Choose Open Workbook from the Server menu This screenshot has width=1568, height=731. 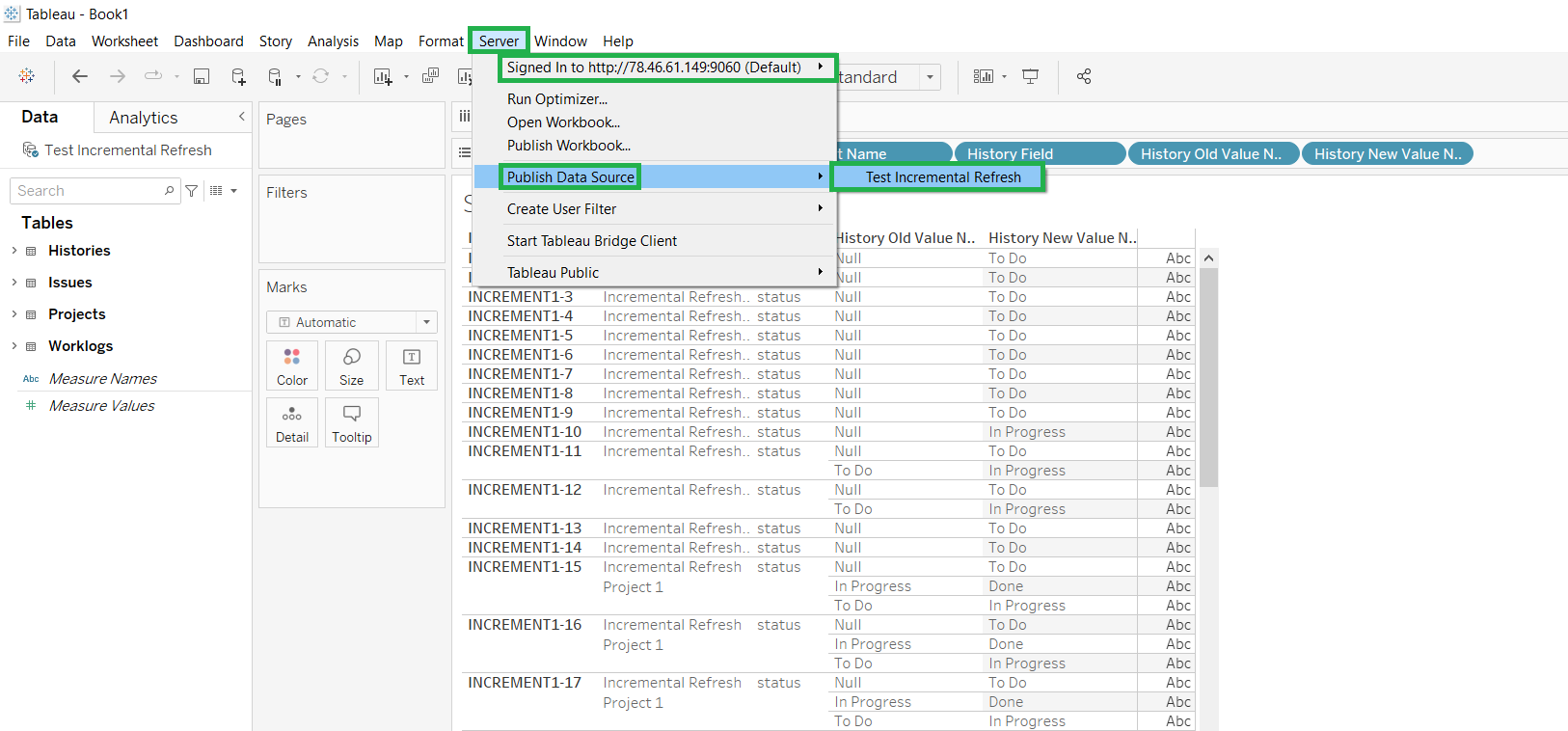[563, 122]
